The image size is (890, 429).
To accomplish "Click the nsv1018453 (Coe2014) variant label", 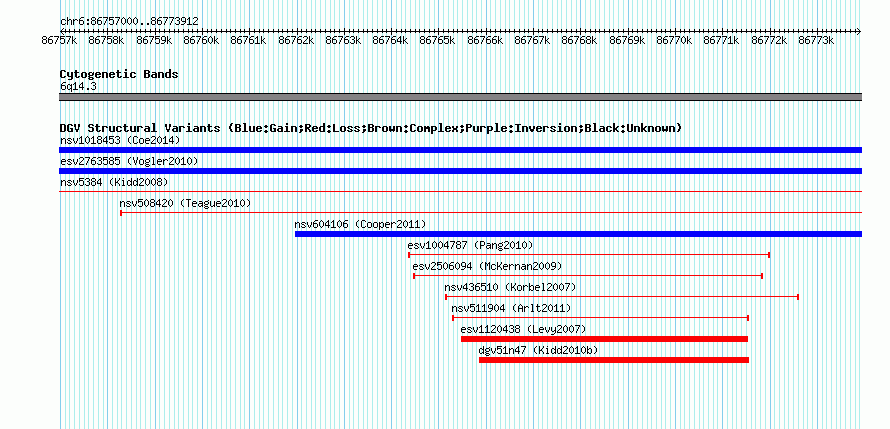I will (120, 140).
